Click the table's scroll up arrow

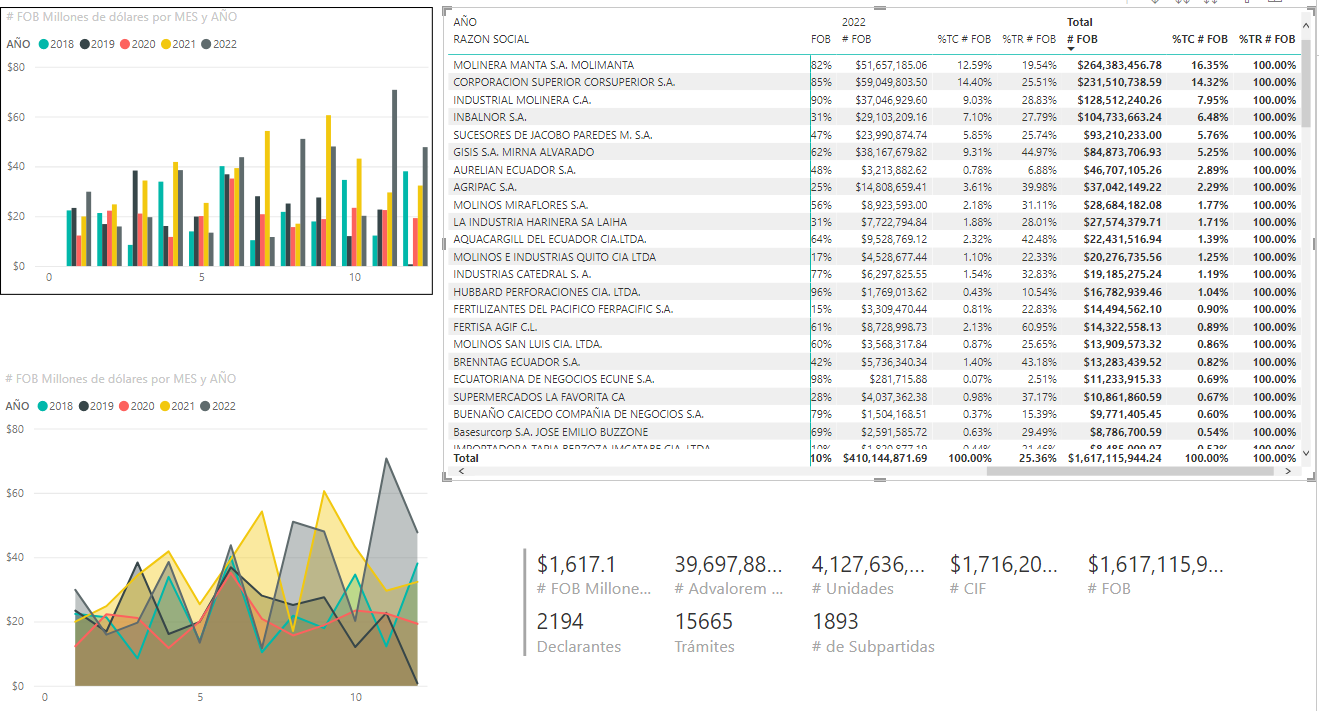coord(1306,24)
